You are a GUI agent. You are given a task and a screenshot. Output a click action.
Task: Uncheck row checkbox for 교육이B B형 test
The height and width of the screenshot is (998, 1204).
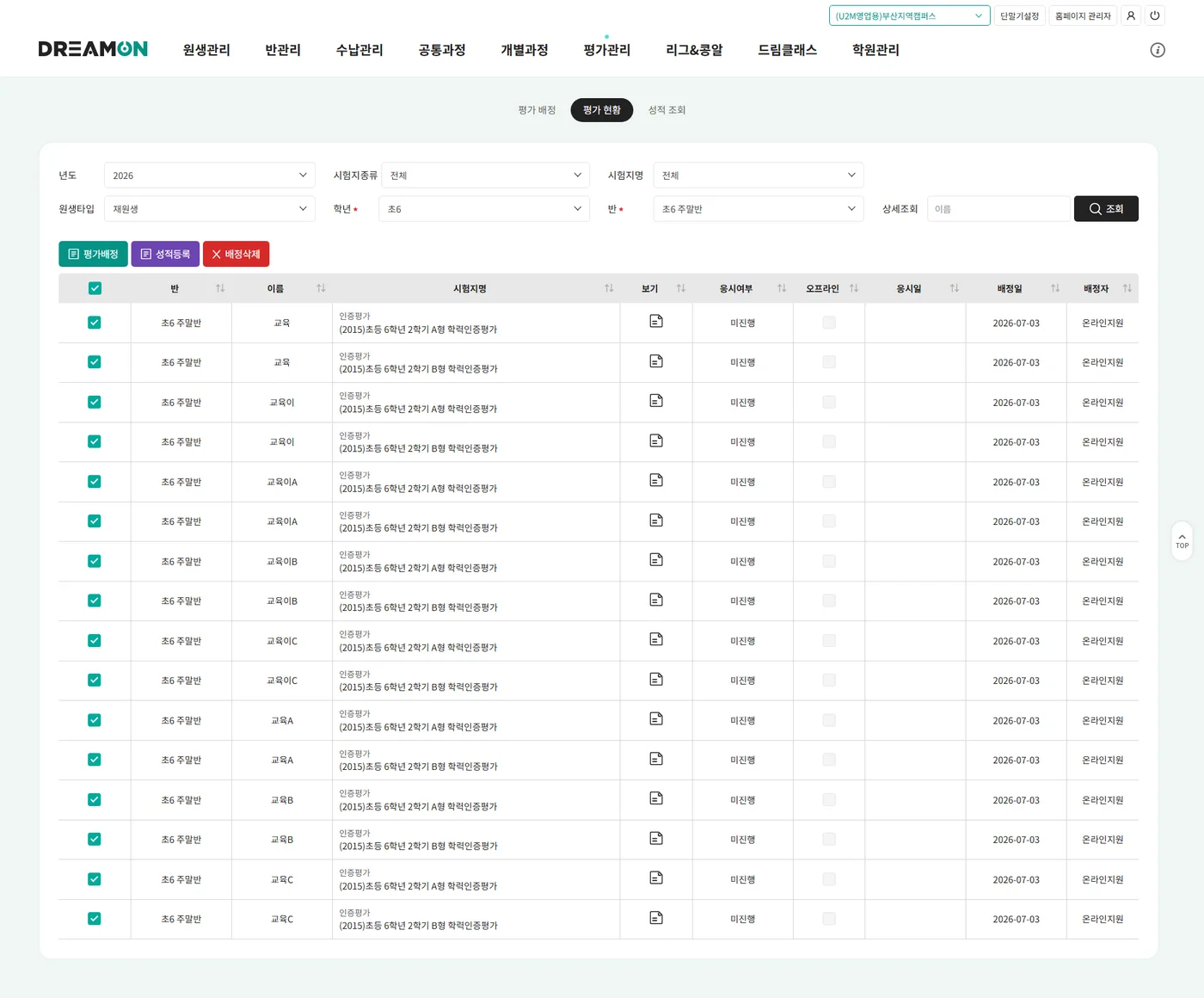(x=95, y=601)
